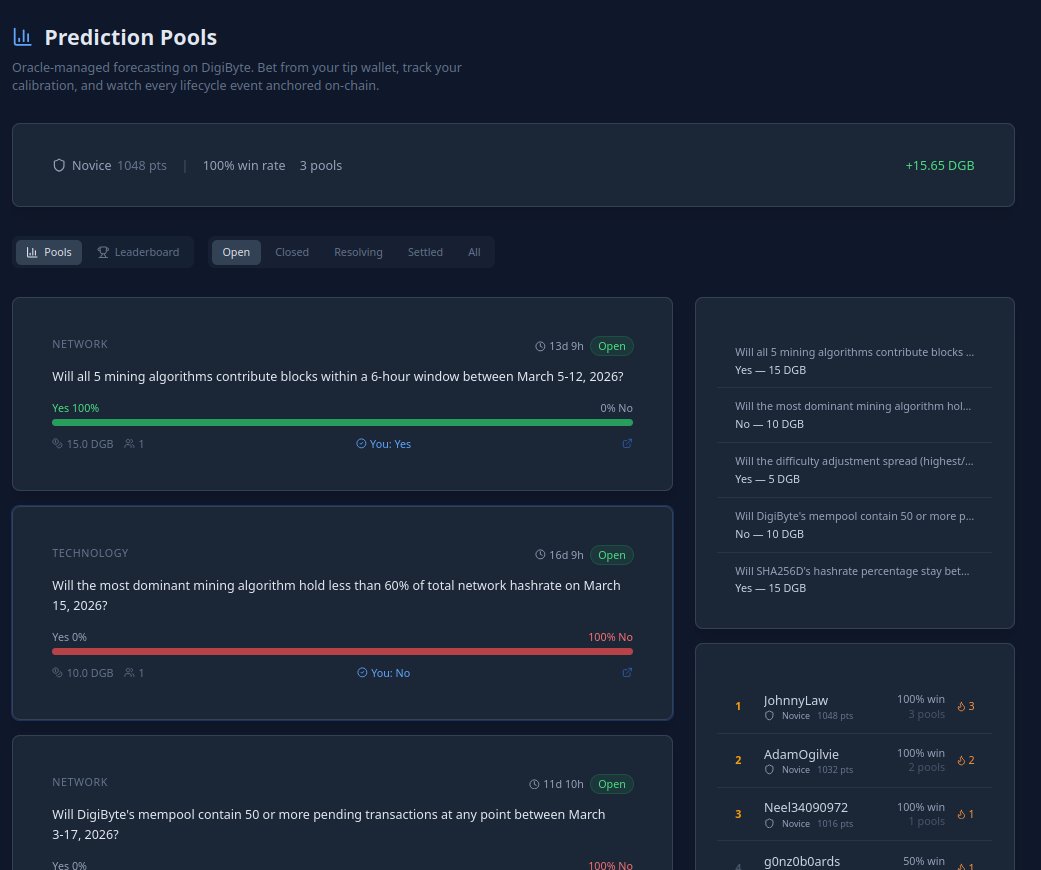Viewport: 1041px width, 870px height.
Task: Click the '100% win rate' stat
Action: tap(244, 165)
